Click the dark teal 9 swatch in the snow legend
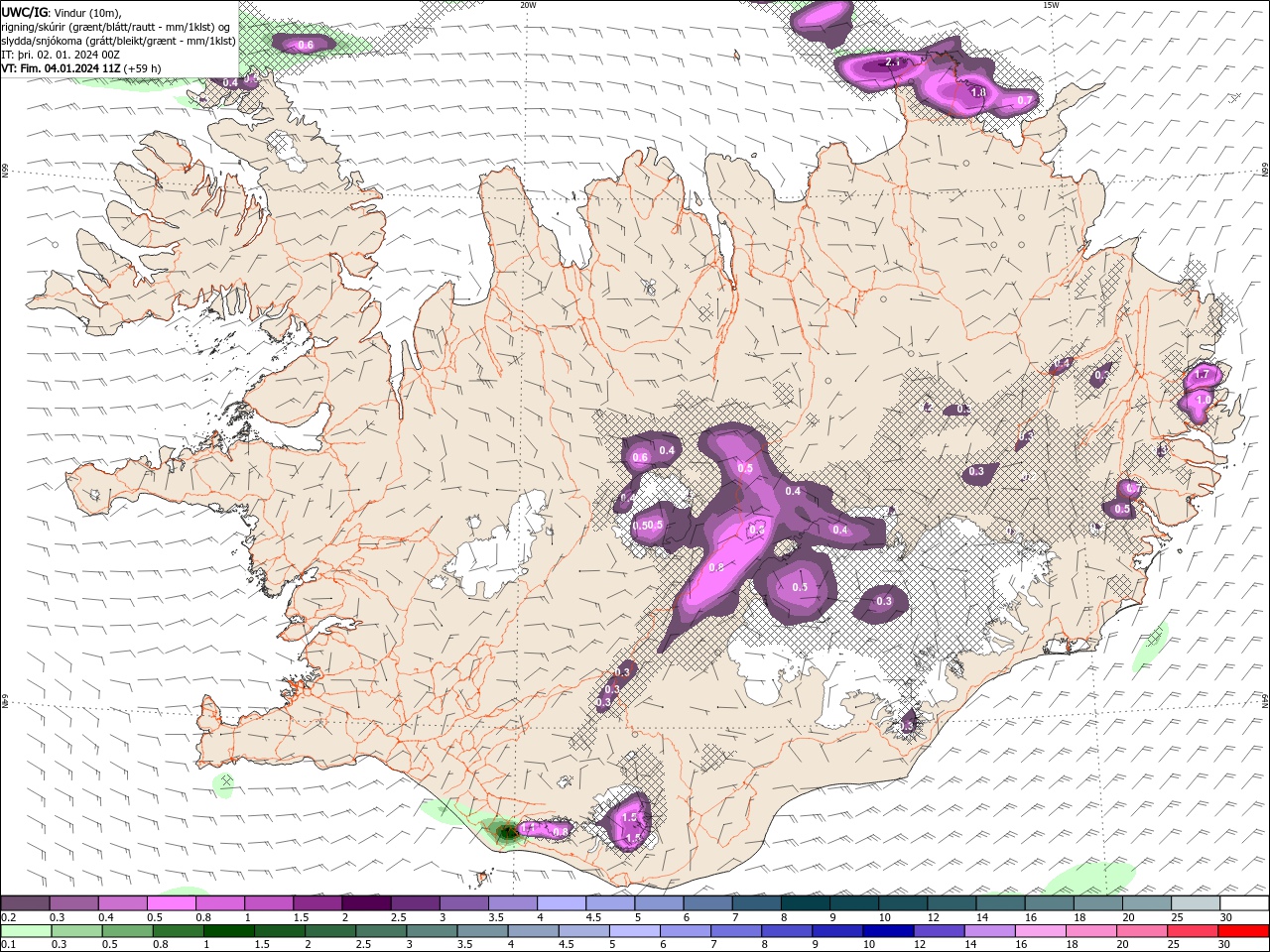The height and width of the screenshot is (952, 1270). (x=853, y=903)
